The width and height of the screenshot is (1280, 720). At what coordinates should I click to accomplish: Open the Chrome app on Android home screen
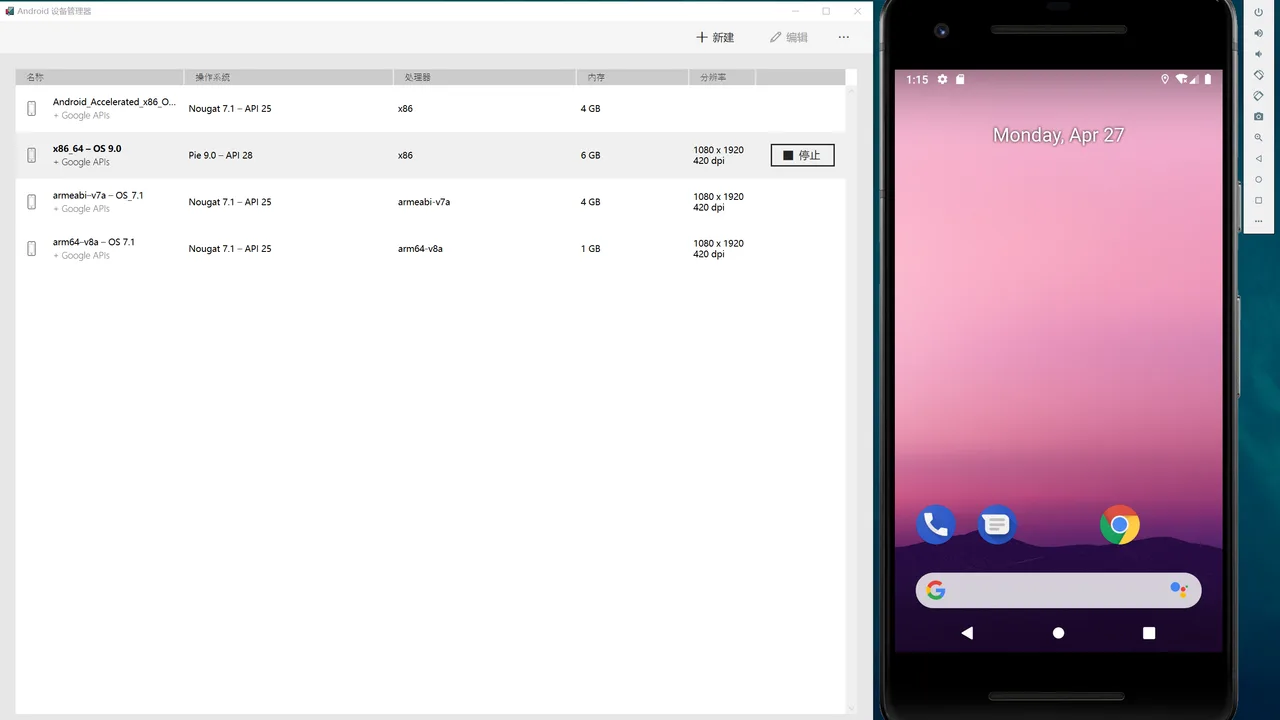pos(1120,524)
